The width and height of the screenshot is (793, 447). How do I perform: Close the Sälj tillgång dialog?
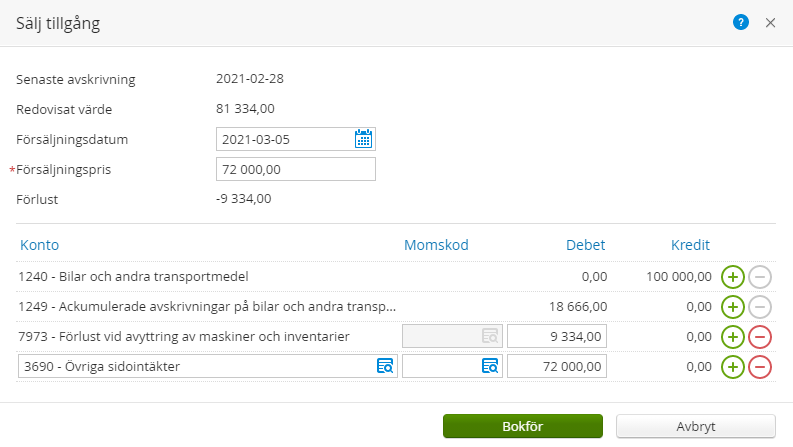(771, 22)
